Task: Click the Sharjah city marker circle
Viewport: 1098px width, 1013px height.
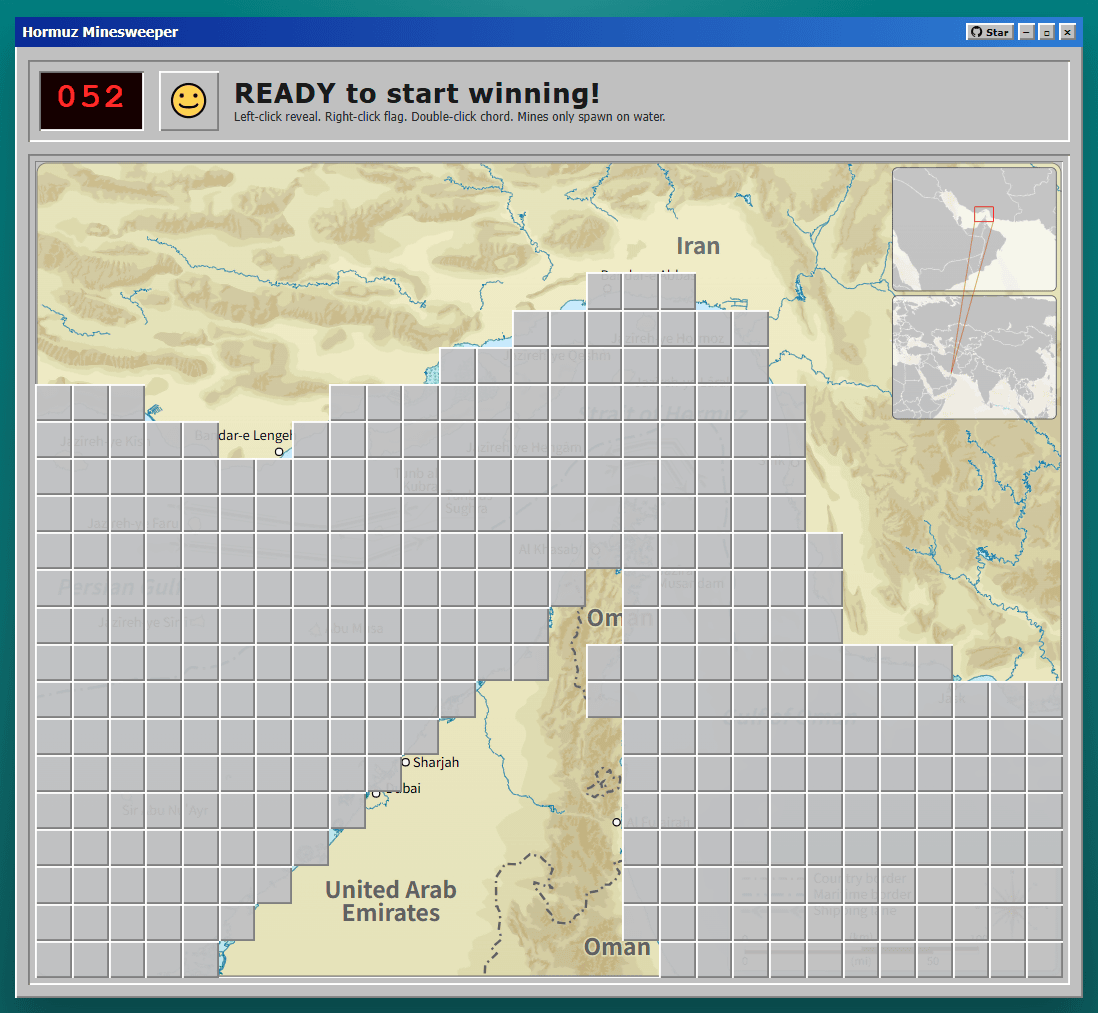Action: [x=405, y=762]
